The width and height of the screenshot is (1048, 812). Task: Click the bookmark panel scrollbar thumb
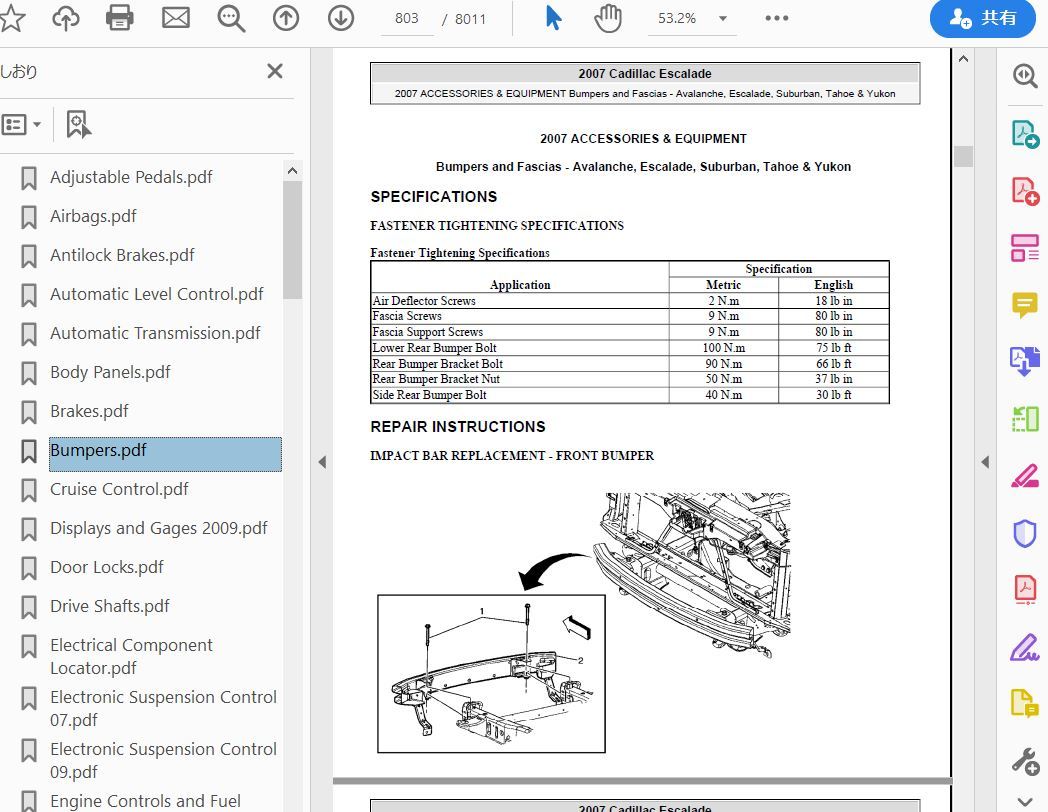292,239
